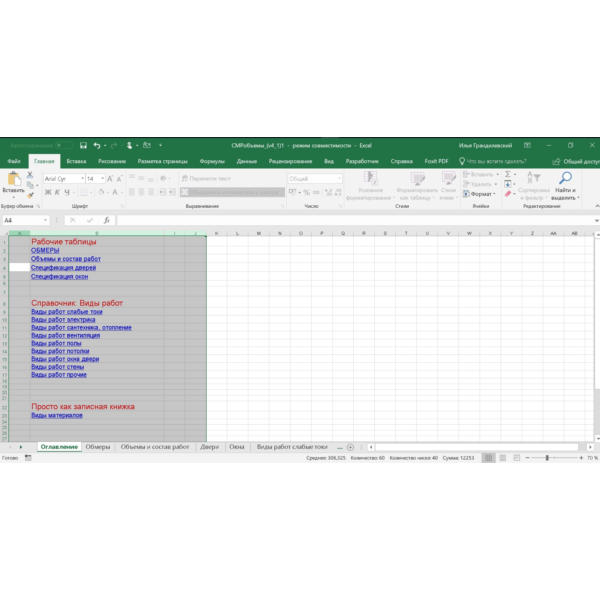
Task: Click the Paste clipboard icon
Action: pos(14,179)
